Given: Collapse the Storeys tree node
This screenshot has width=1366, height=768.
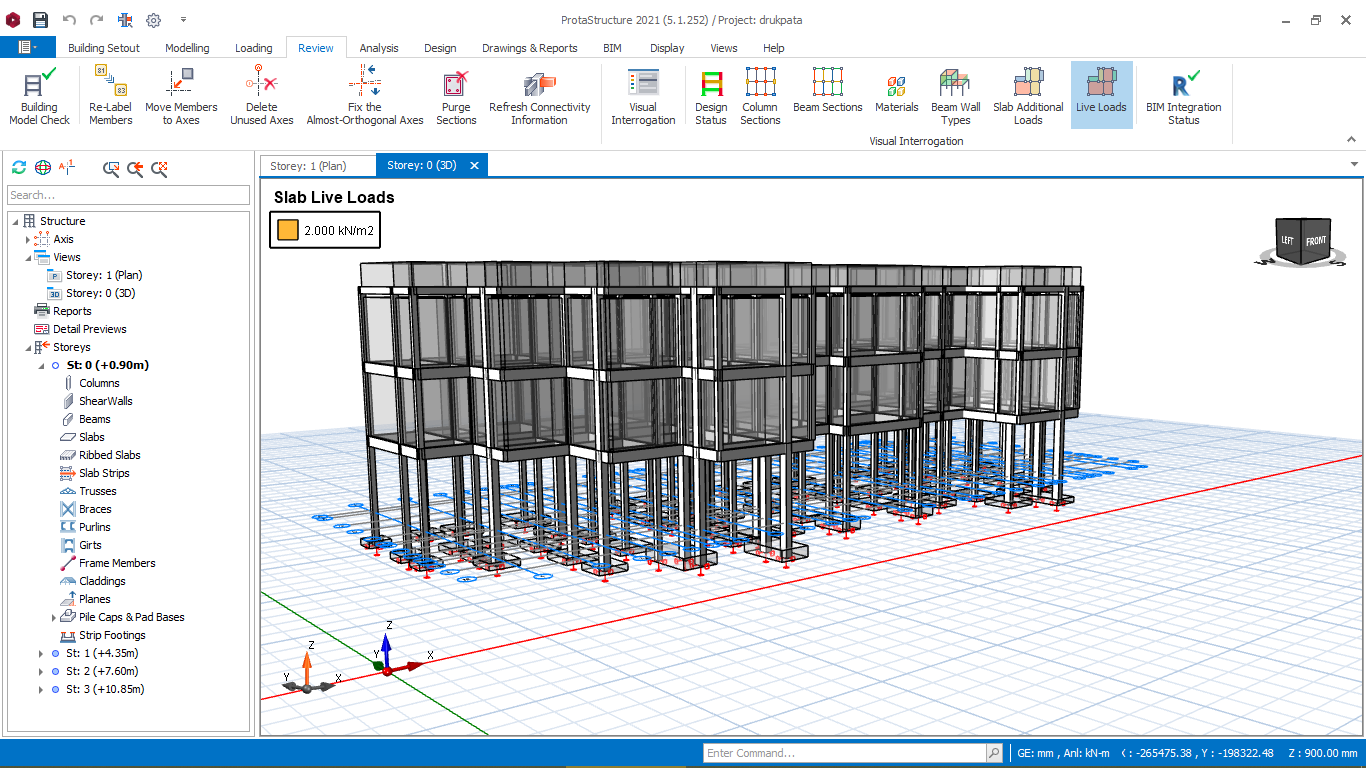Looking at the screenshot, I should [28, 347].
